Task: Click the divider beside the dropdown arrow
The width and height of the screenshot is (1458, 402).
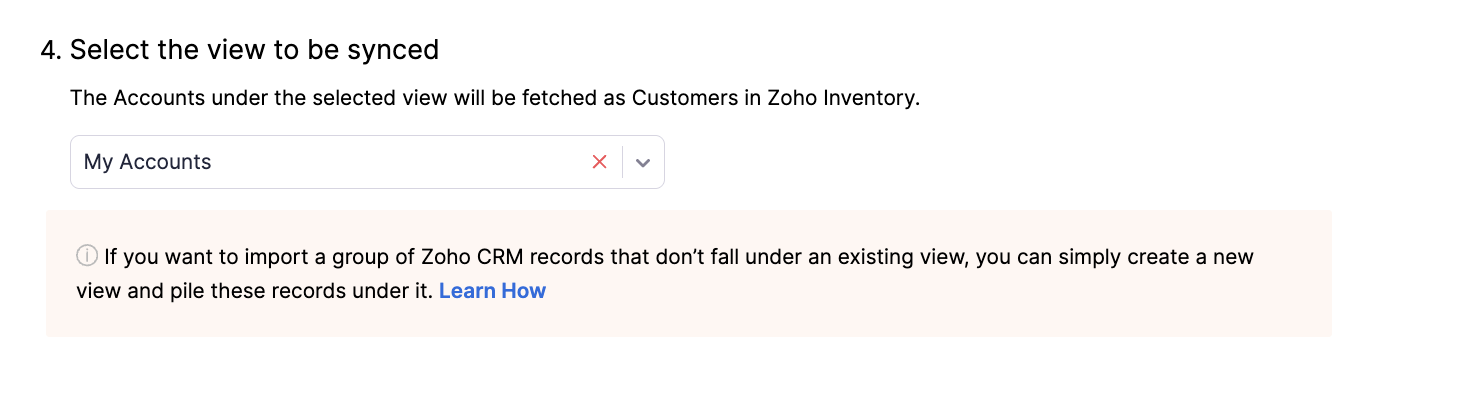Action: point(623,162)
